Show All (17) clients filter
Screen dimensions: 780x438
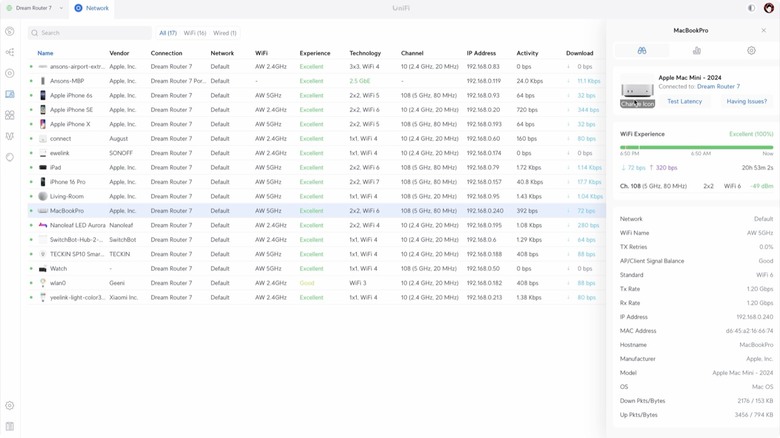(168, 33)
